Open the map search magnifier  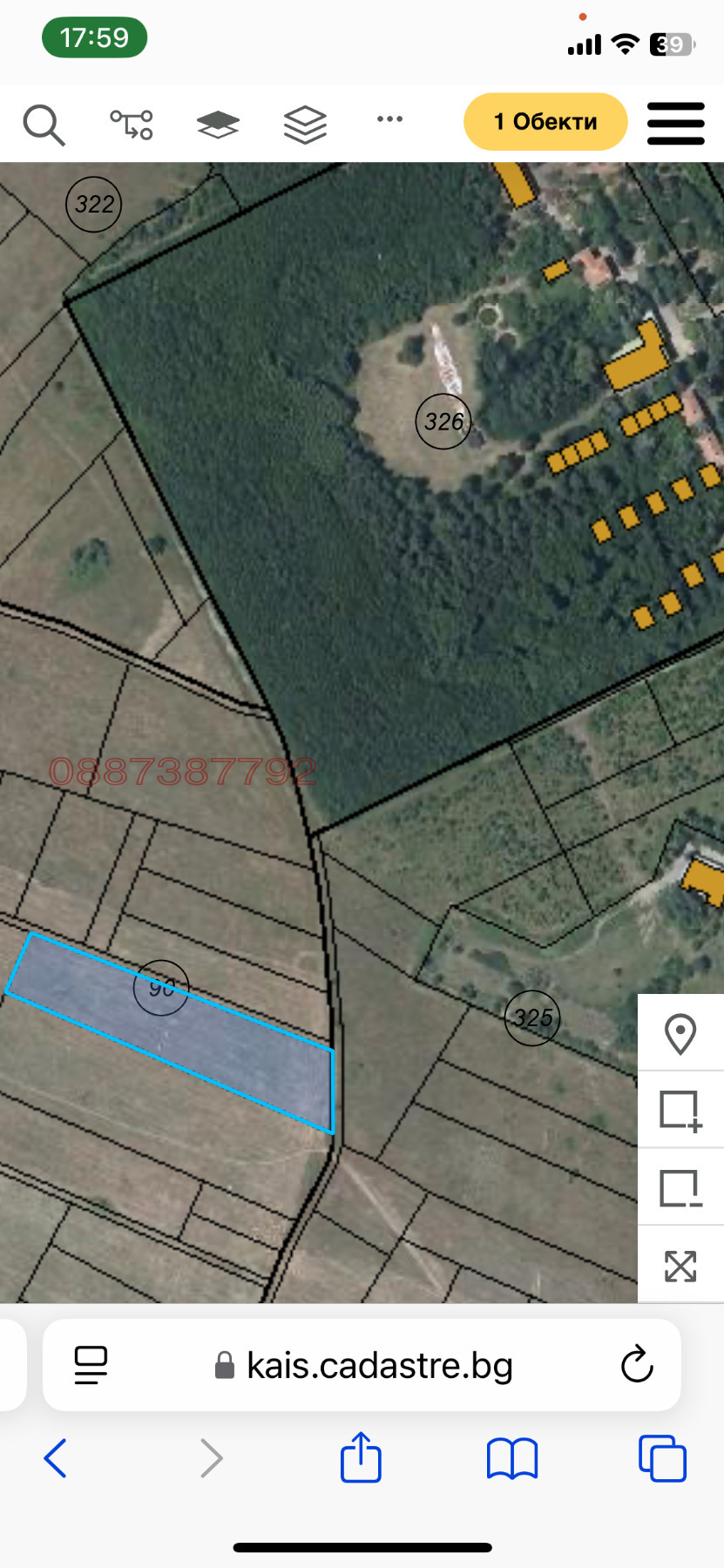click(44, 124)
